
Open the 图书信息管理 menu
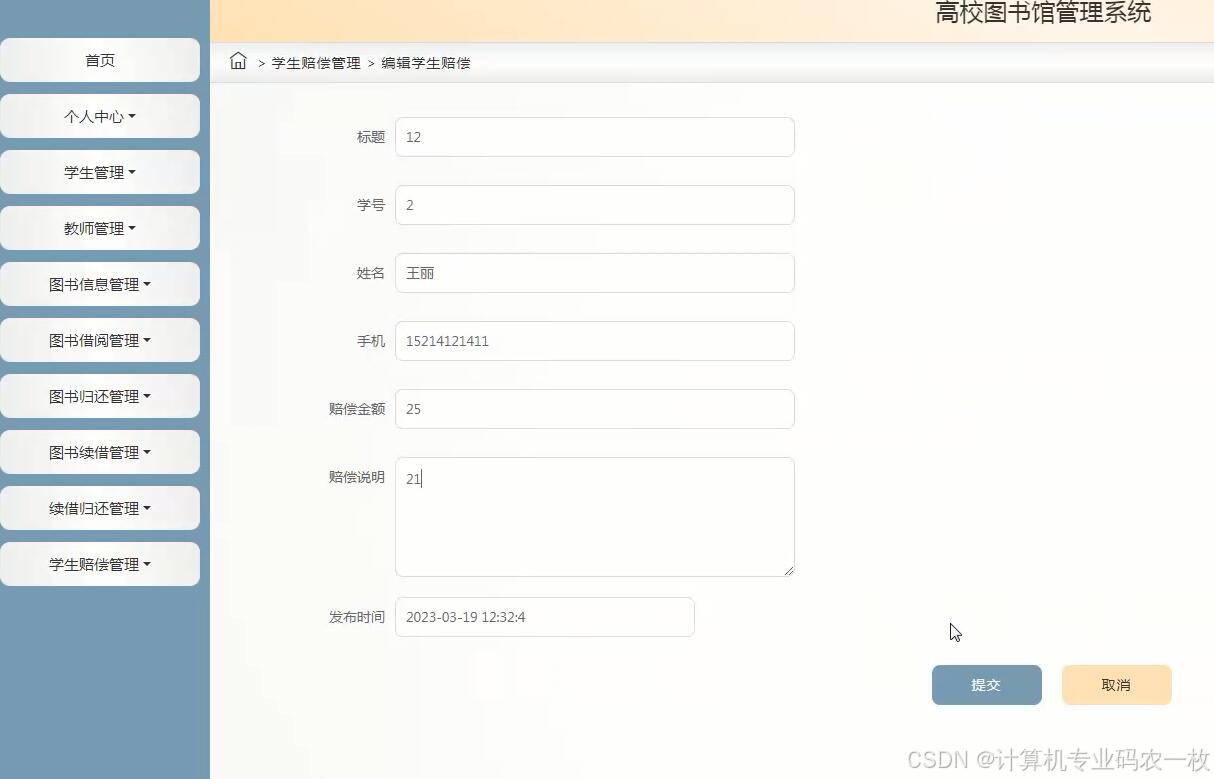[100, 284]
